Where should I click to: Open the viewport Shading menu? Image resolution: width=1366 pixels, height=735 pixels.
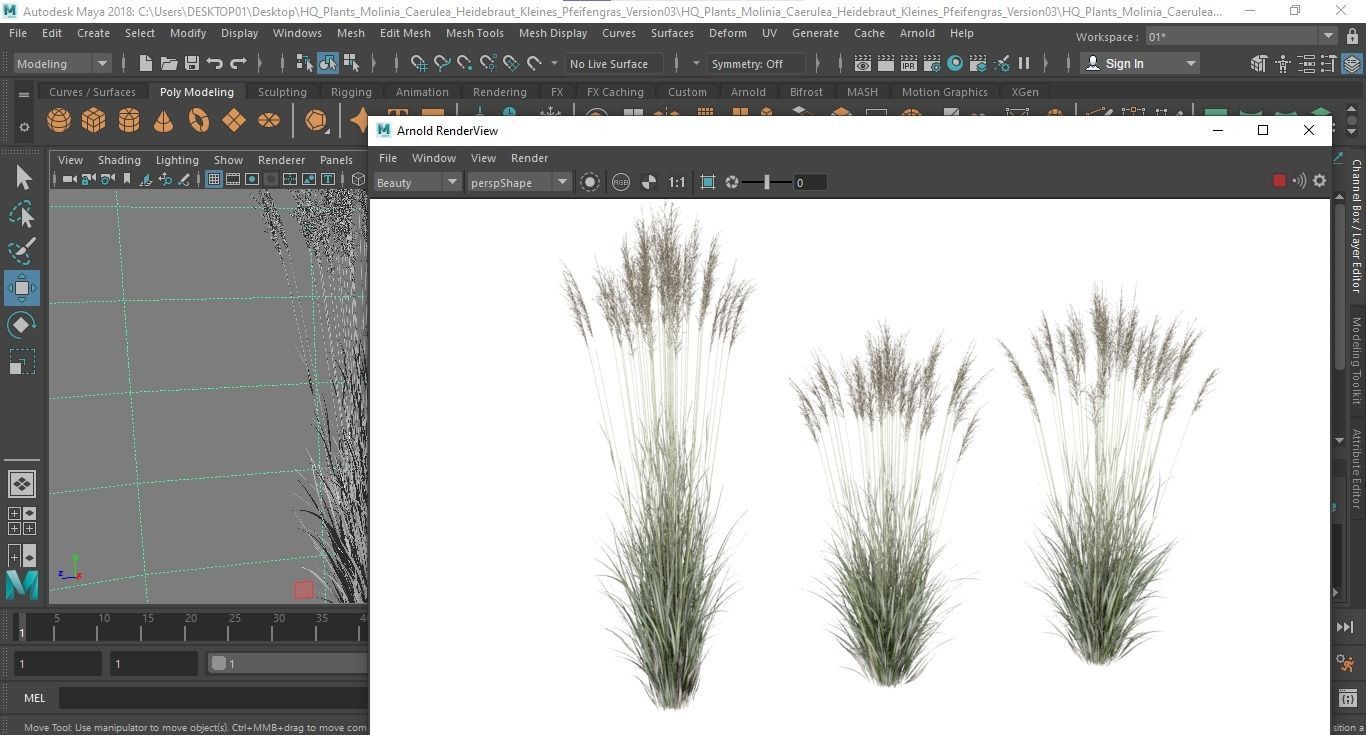click(x=119, y=160)
